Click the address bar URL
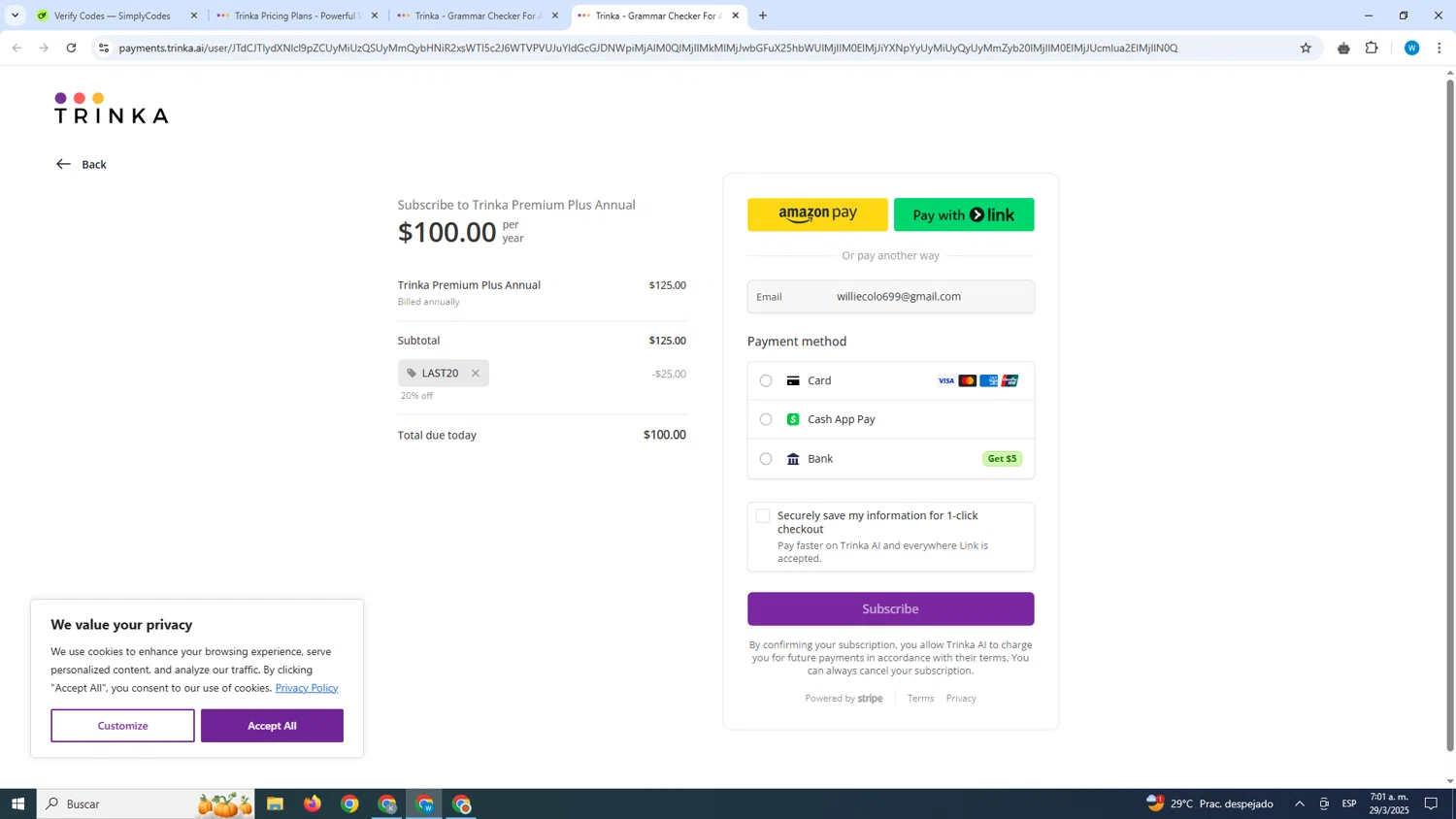 (x=647, y=48)
